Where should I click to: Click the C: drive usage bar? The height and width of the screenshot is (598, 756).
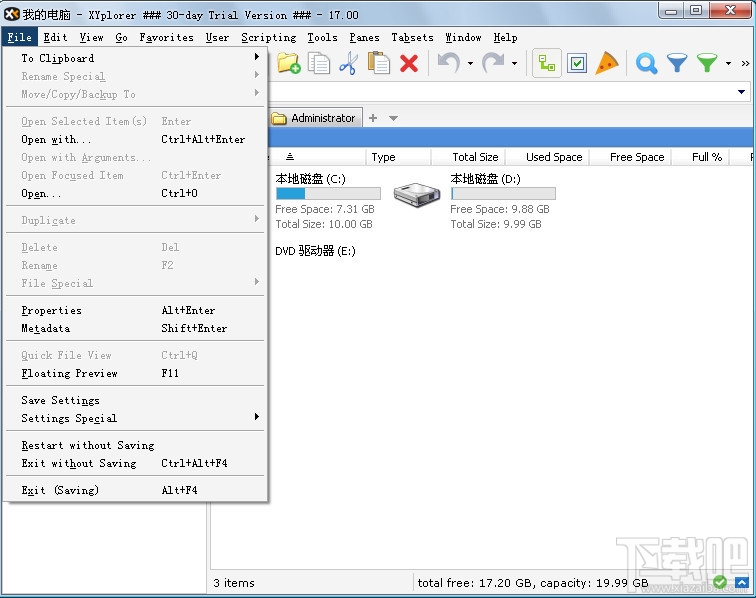(328, 193)
